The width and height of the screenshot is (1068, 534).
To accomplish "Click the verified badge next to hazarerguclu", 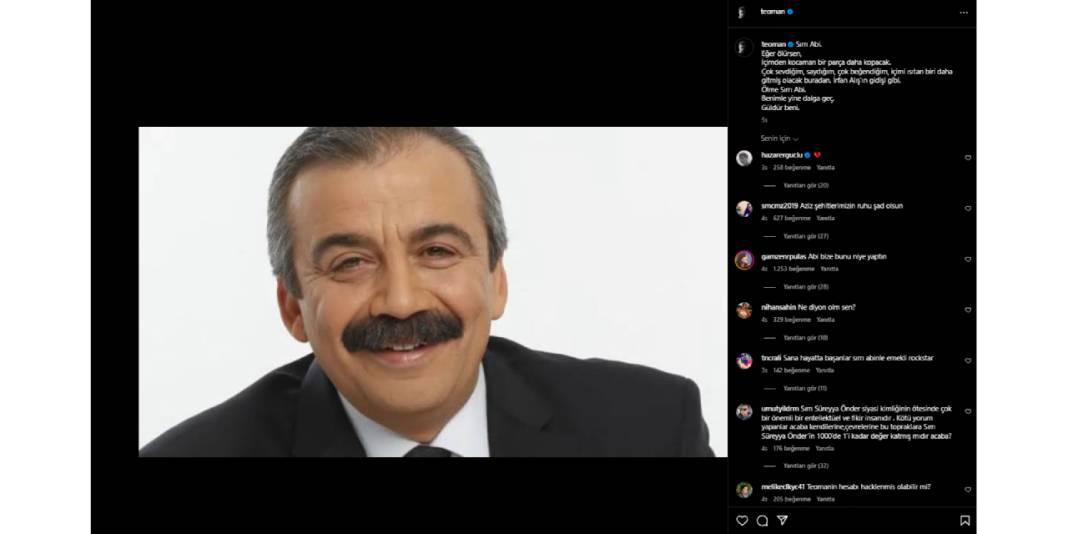I will click(808, 155).
